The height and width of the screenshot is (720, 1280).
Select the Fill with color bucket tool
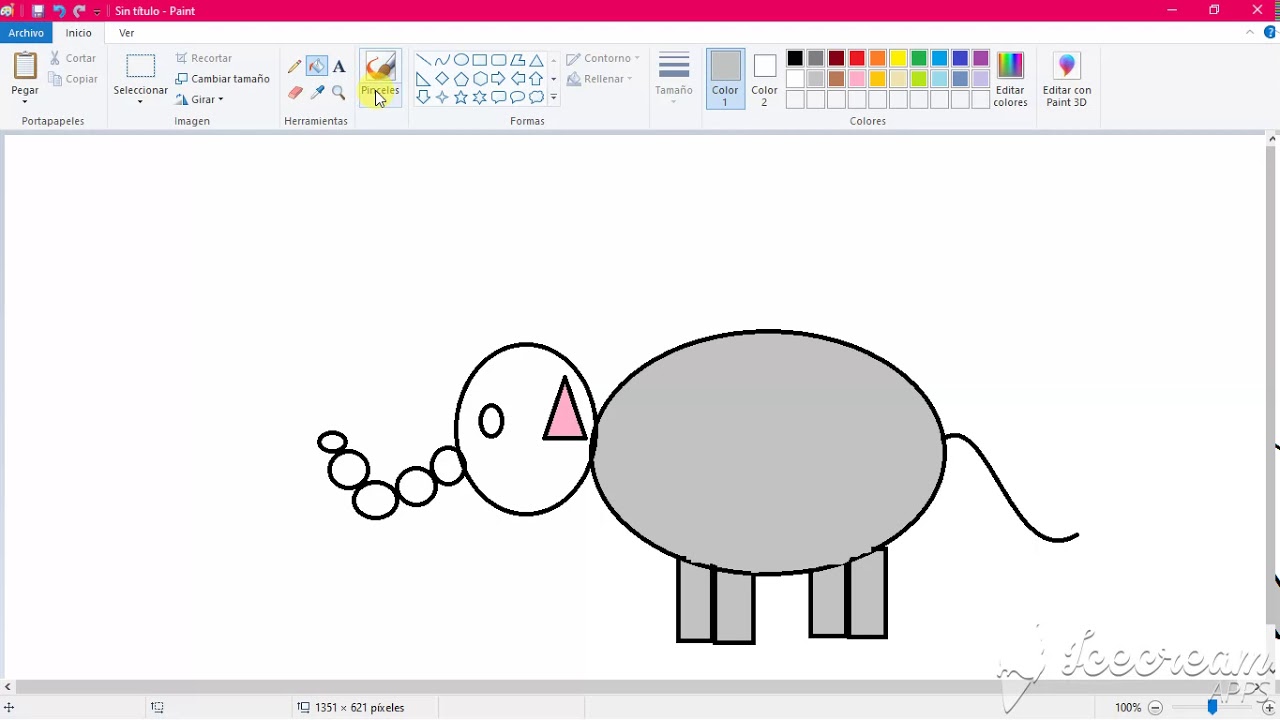pos(317,67)
